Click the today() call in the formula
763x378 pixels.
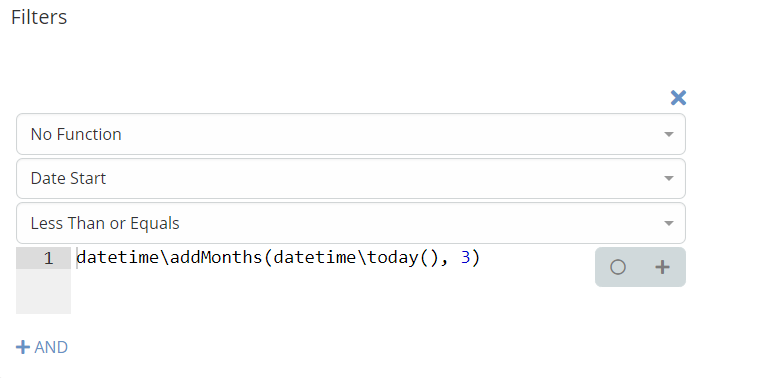coord(403,258)
